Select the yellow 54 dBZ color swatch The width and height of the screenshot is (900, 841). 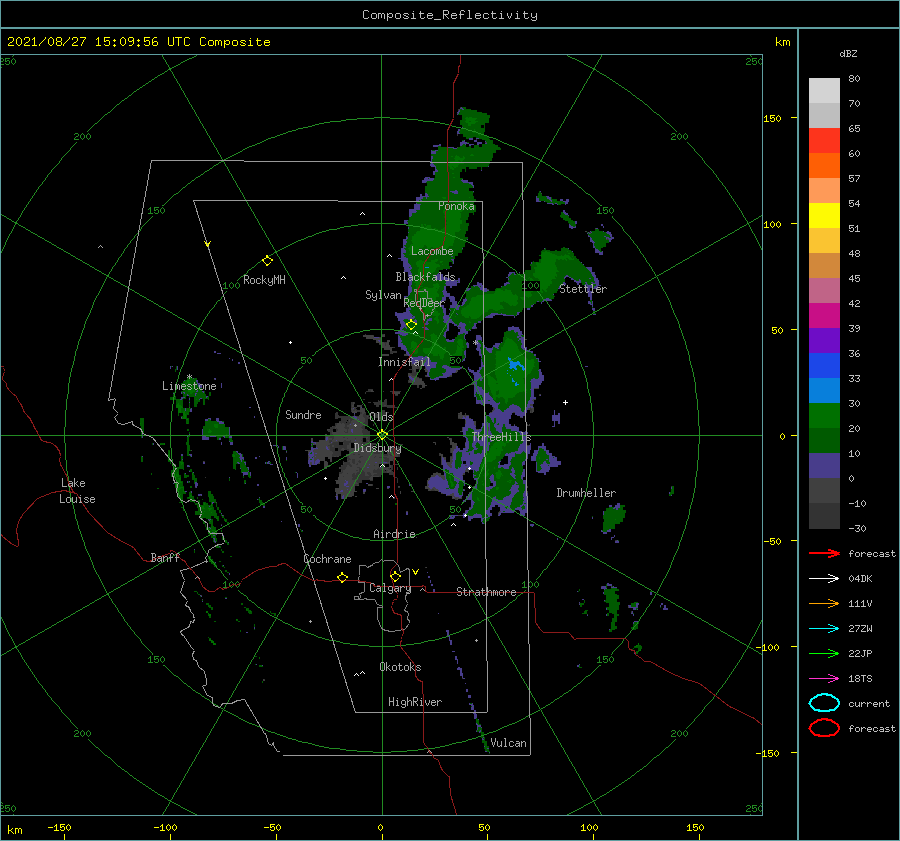tap(824, 215)
